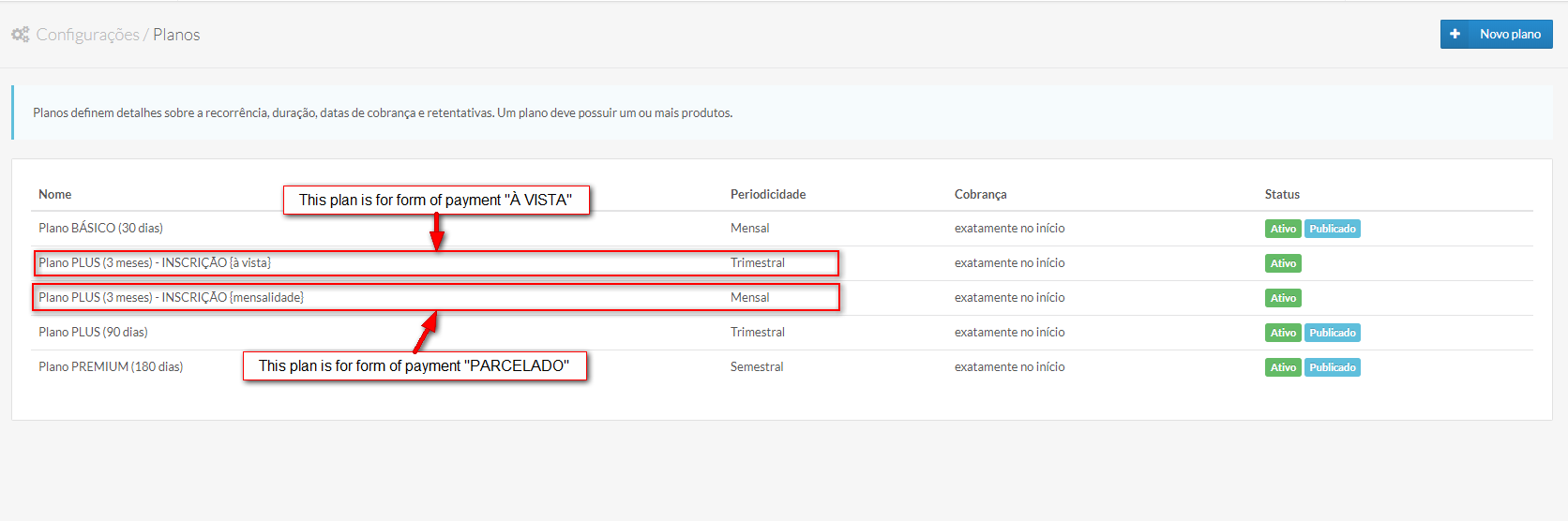Click the plus icon on Novo plano
The width and height of the screenshot is (1568, 521).
click(1455, 35)
